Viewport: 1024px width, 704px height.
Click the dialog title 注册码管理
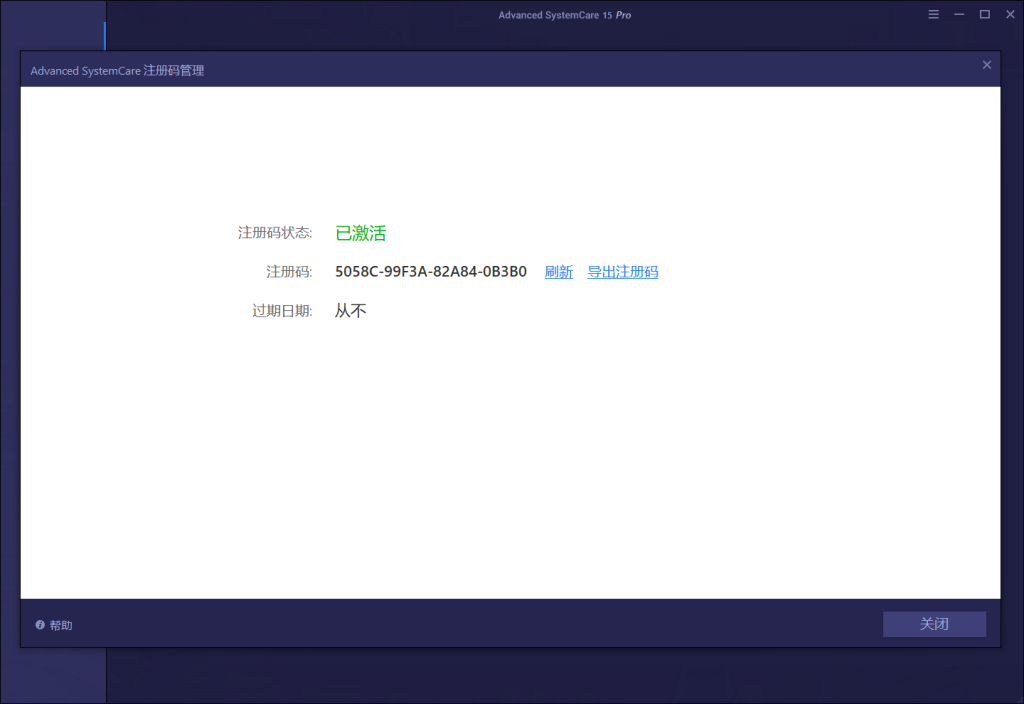pos(174,71)
